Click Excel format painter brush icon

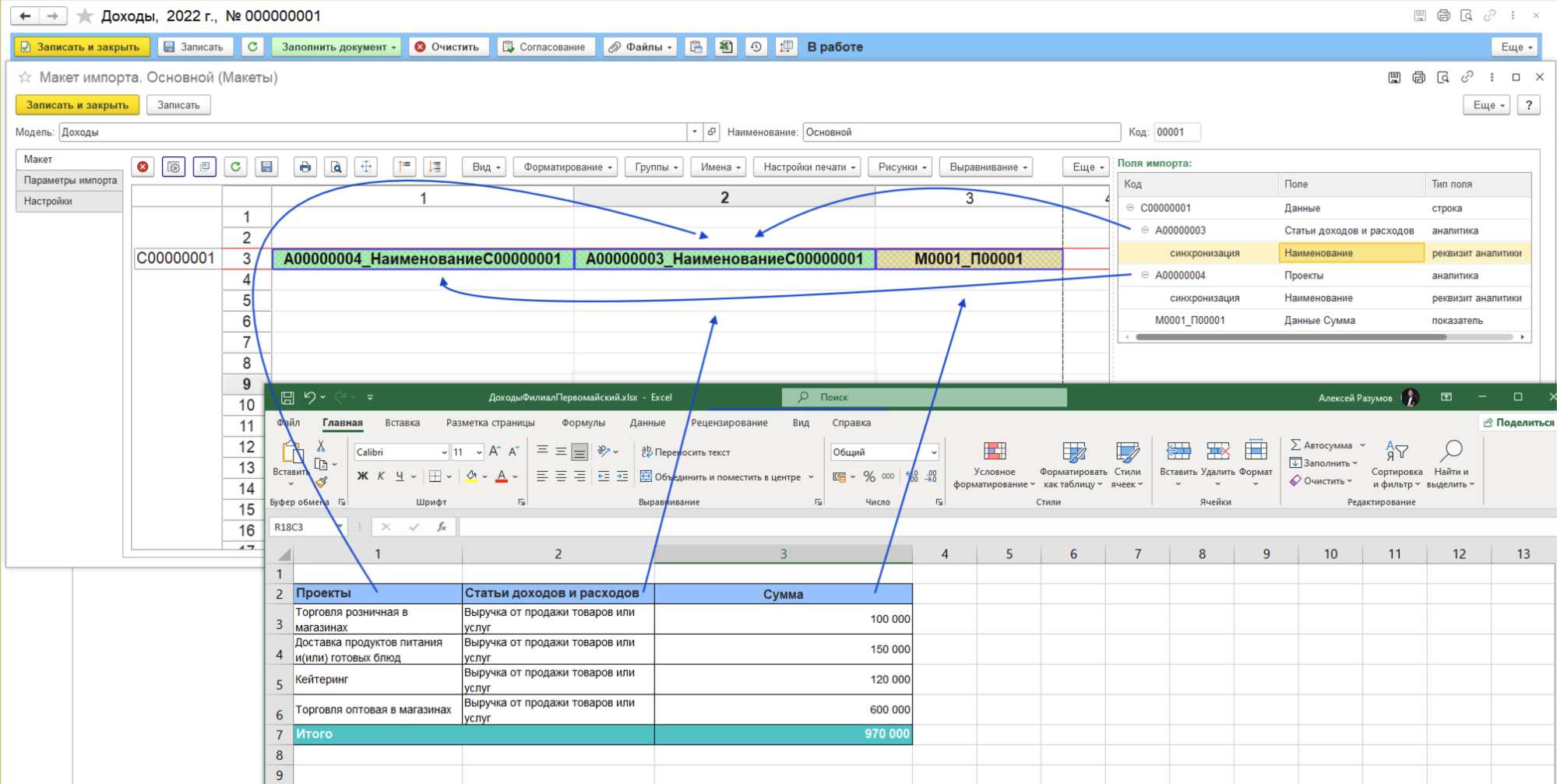point(321,482)
